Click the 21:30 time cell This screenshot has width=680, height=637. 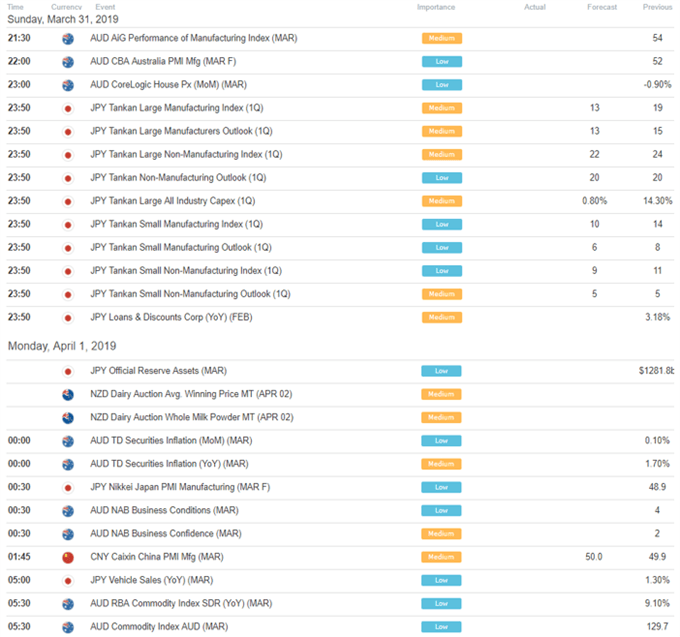tap(19, 38)
